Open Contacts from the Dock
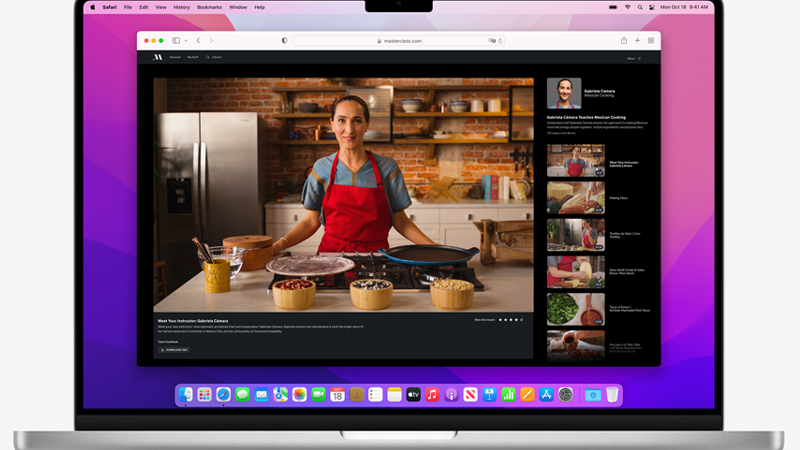800x450 pixels. coord(357,394)
